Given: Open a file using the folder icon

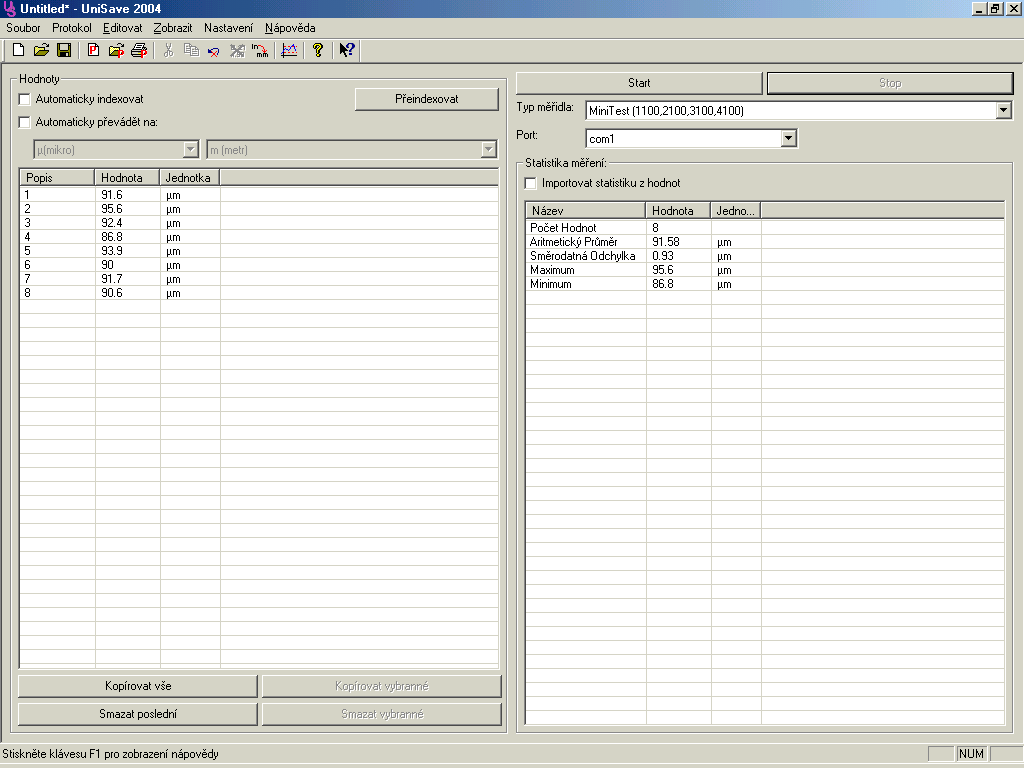Looking at the screenshot, I should tap(41, 50).
